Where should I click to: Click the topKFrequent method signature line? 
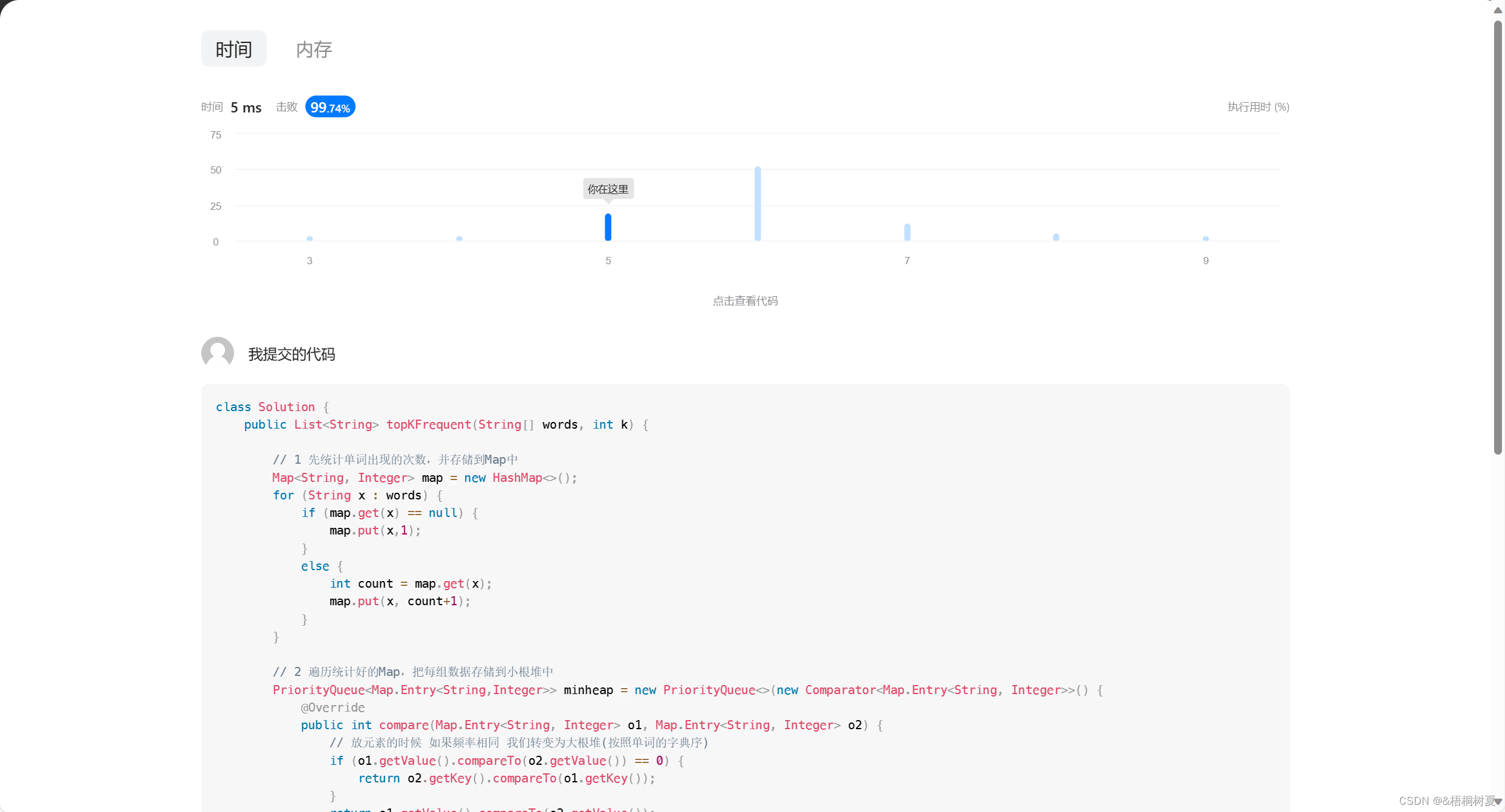coord(446,424)
